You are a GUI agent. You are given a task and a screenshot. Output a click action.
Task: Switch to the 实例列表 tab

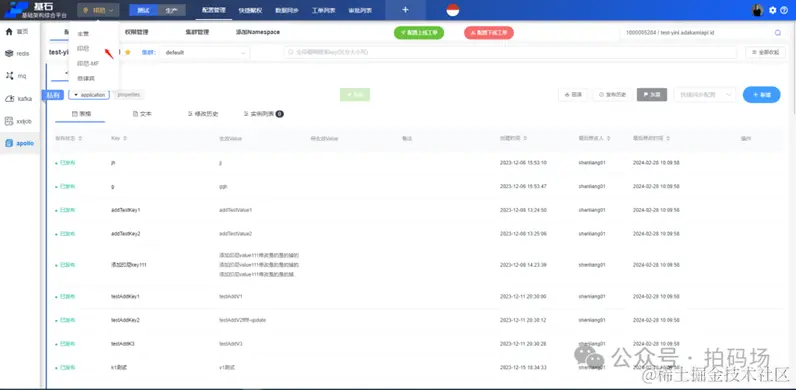click(263, 114)
